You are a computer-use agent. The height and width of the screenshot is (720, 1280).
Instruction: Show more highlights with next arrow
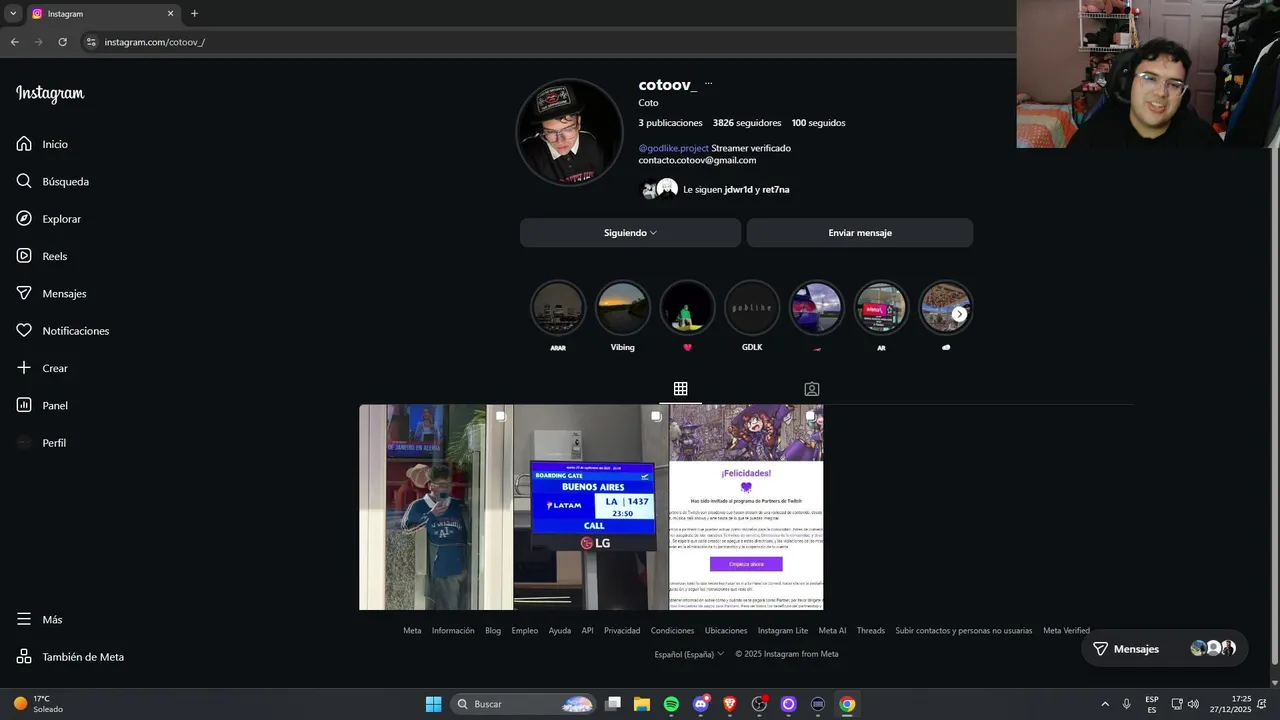(959, 314)
